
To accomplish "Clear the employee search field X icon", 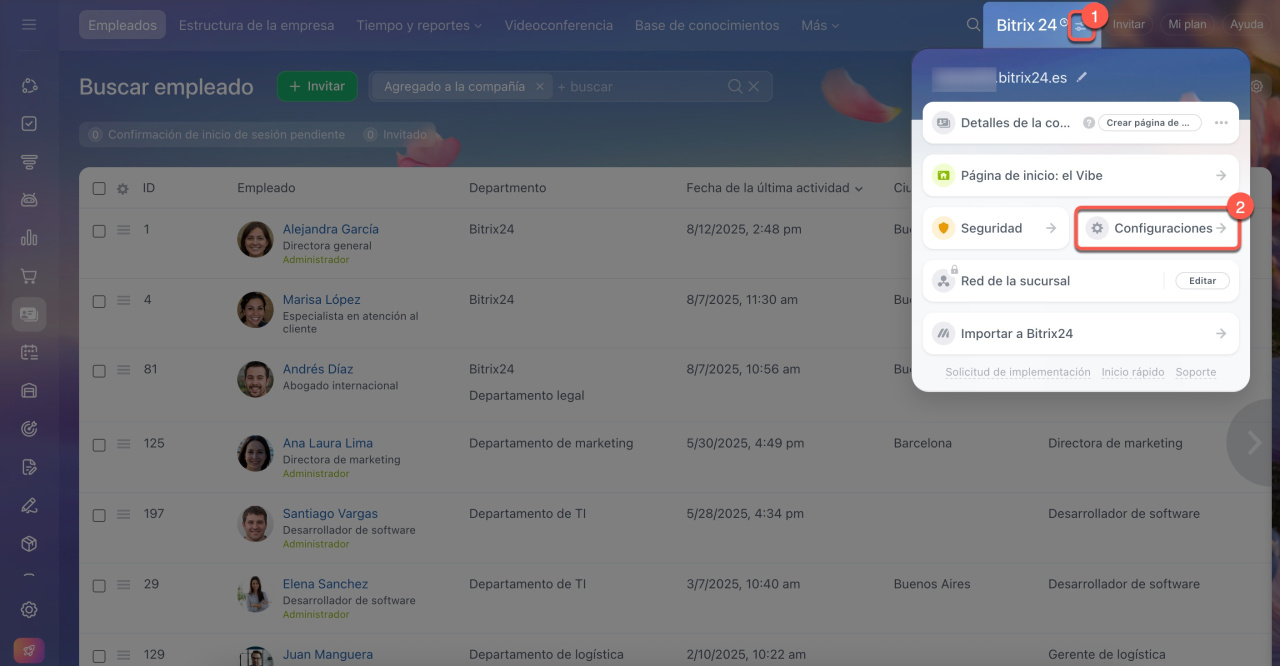I will click(754, 87).
